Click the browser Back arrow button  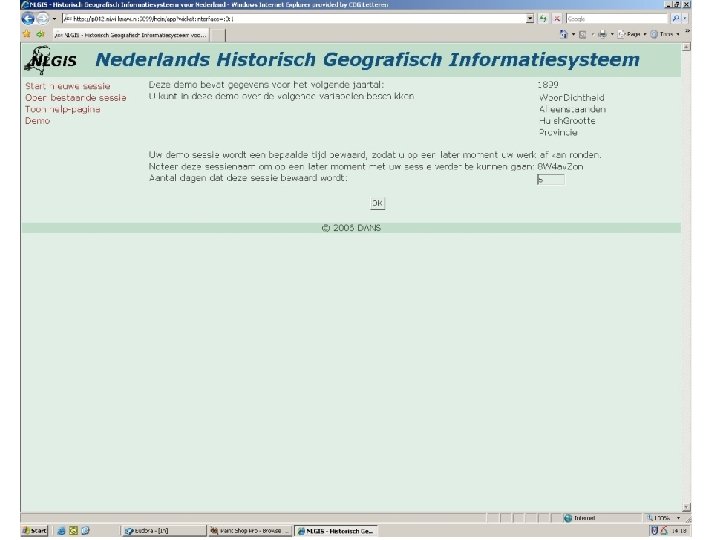[x=28, y=19]
